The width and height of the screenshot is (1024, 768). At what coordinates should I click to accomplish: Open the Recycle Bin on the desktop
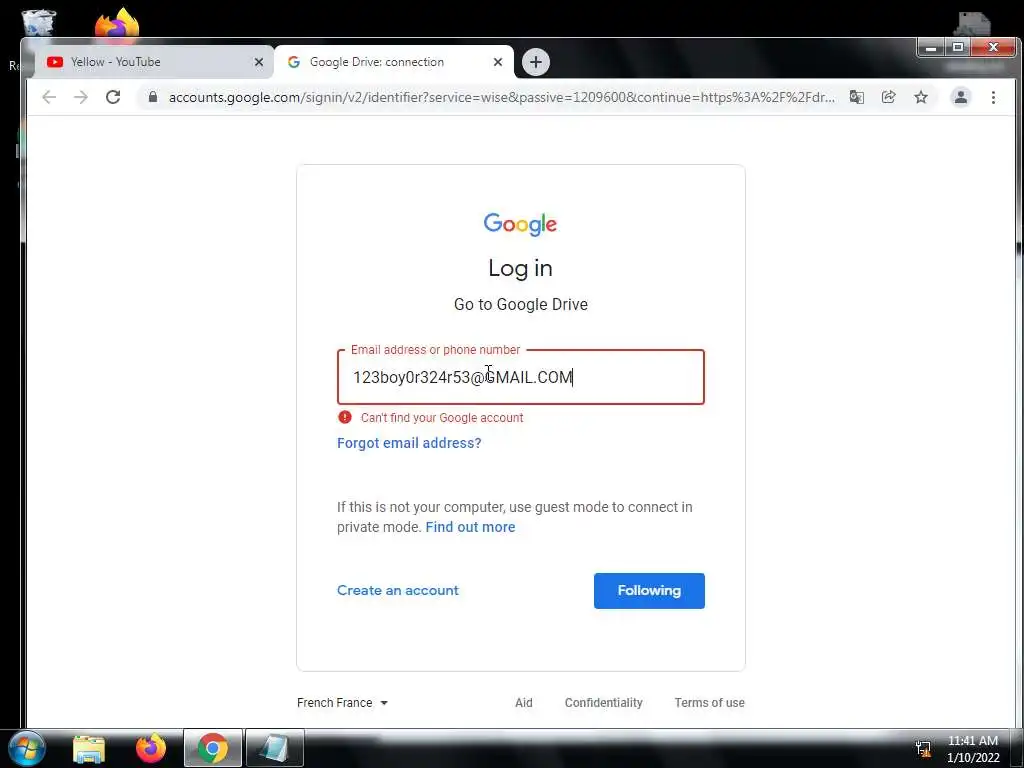pyautogui.click(x=39, y=22)
